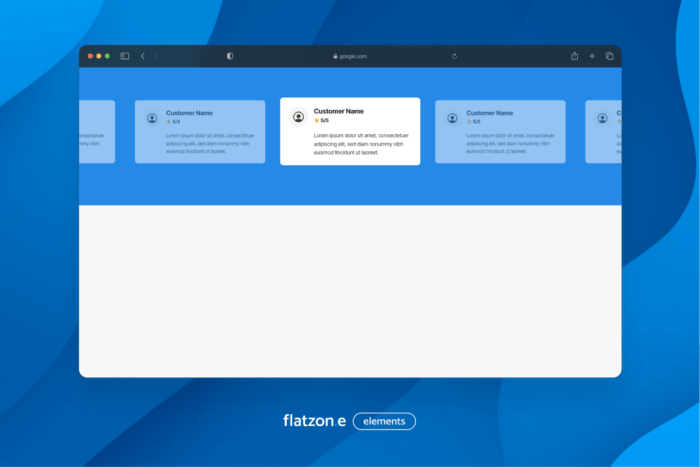The height and width of the screenshot is (468, 700).
Task: Select the testimonial card left of center
Action: [200, 131]
